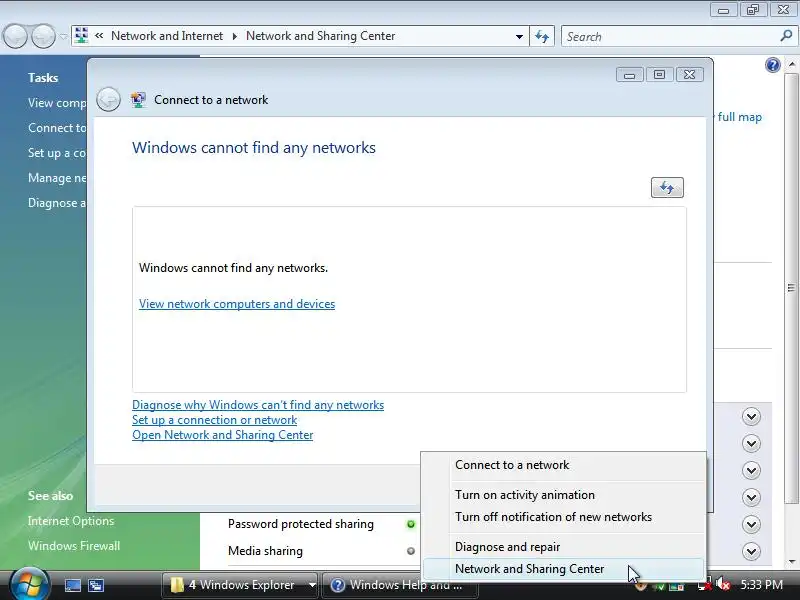Click the scrollbar up arrow in the main window
This screenshot has width=800, height=600.
coord(791,64)
